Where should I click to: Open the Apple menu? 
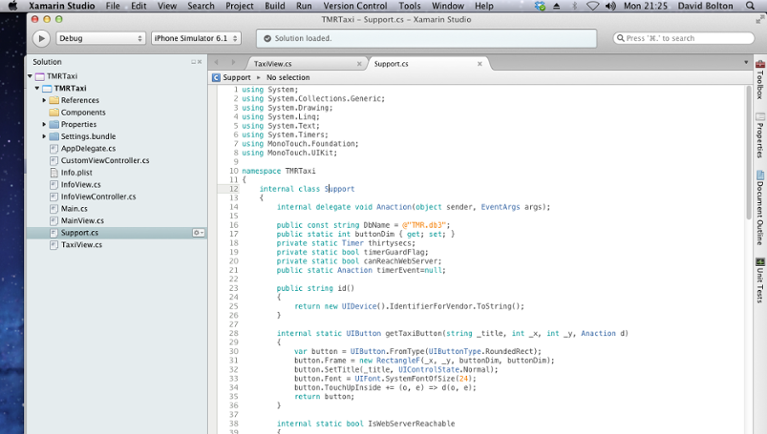[x=13, y=6]
